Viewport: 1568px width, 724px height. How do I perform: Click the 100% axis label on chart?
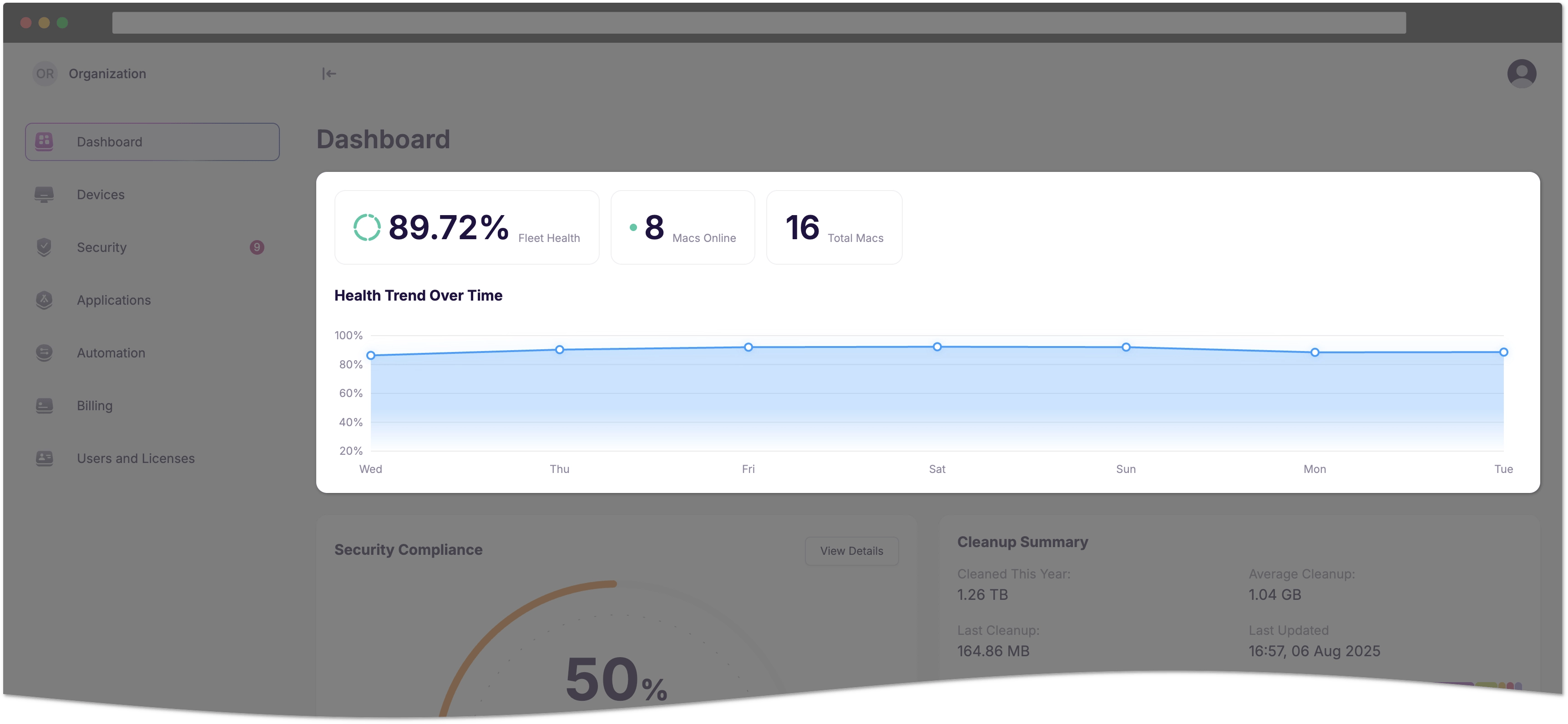point(348,335)
